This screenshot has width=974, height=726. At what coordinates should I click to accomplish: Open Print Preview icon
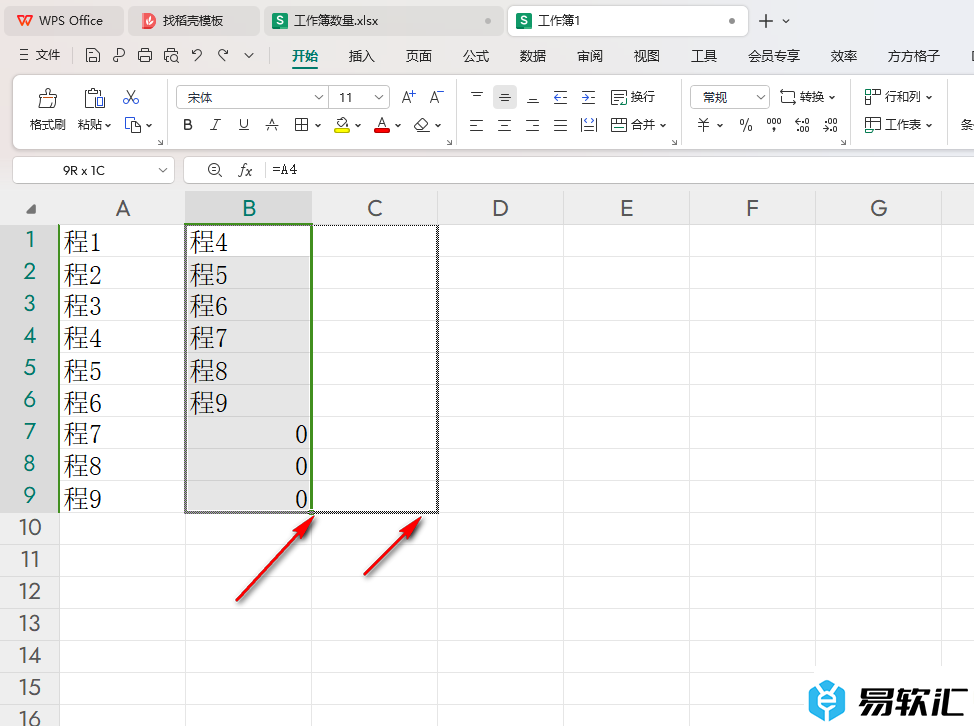coord(171,56)
